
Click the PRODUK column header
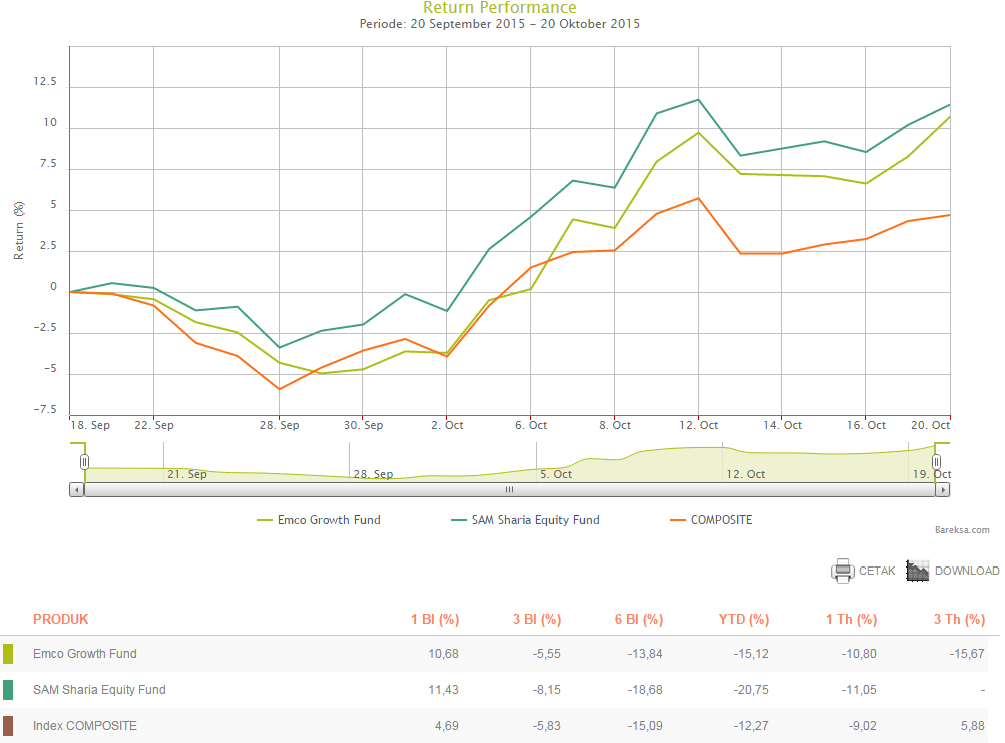[61, 619]
